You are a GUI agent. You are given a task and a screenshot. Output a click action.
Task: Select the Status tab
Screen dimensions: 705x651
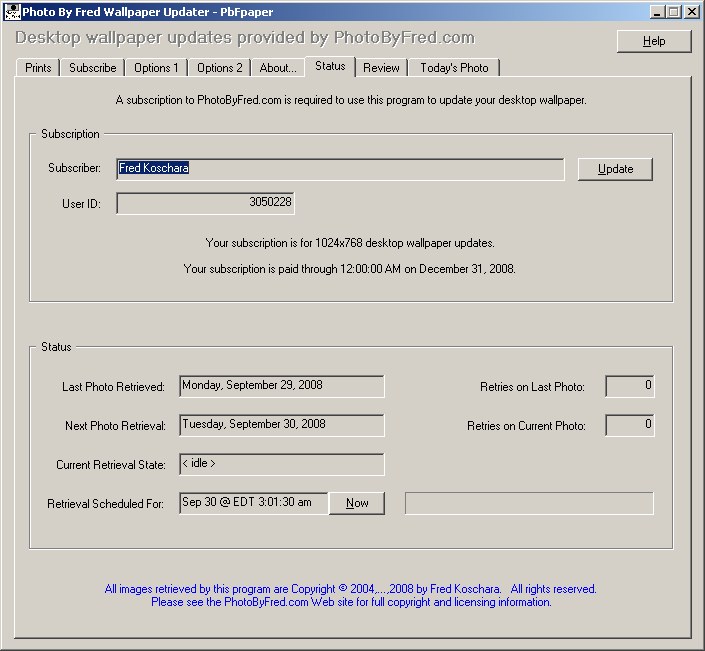tap(330, 67)
